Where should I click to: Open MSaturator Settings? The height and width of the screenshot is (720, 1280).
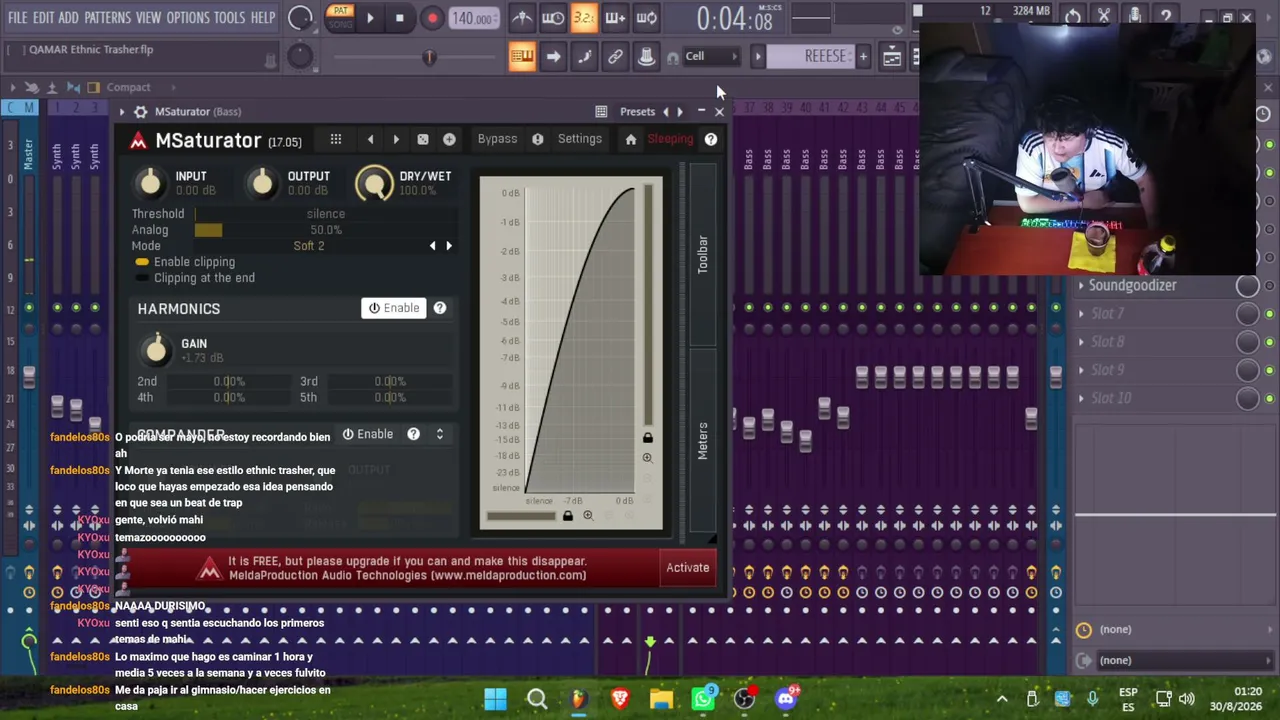580,139
